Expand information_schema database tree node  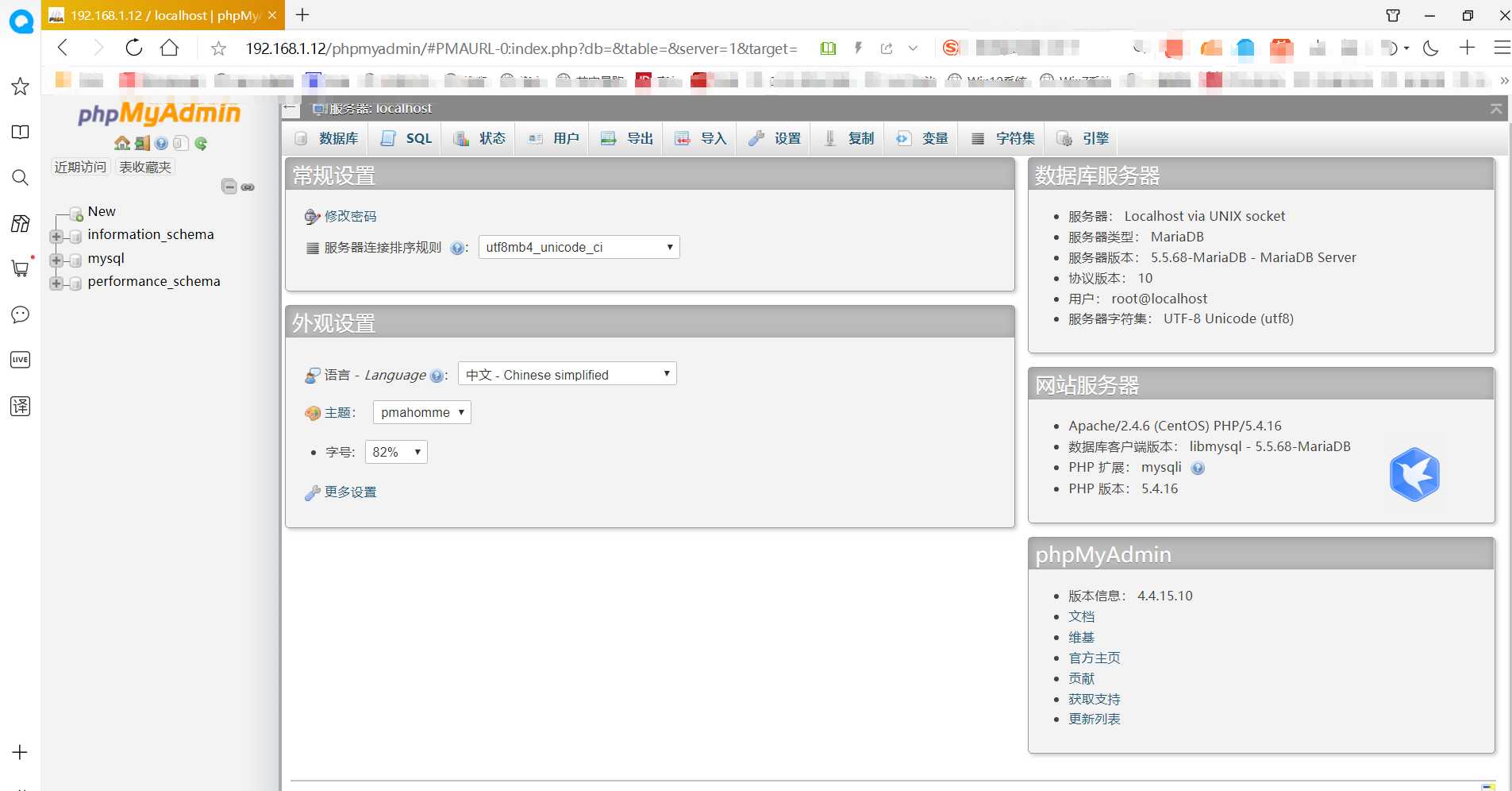click(56, 236)
